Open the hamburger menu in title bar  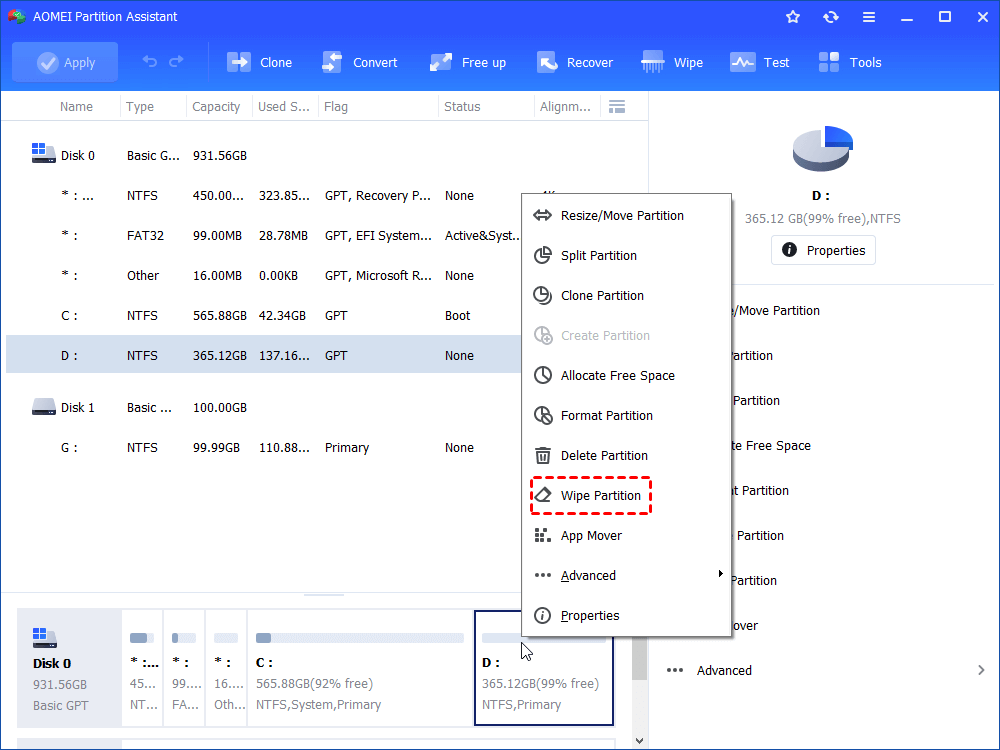tap(869, 17)
